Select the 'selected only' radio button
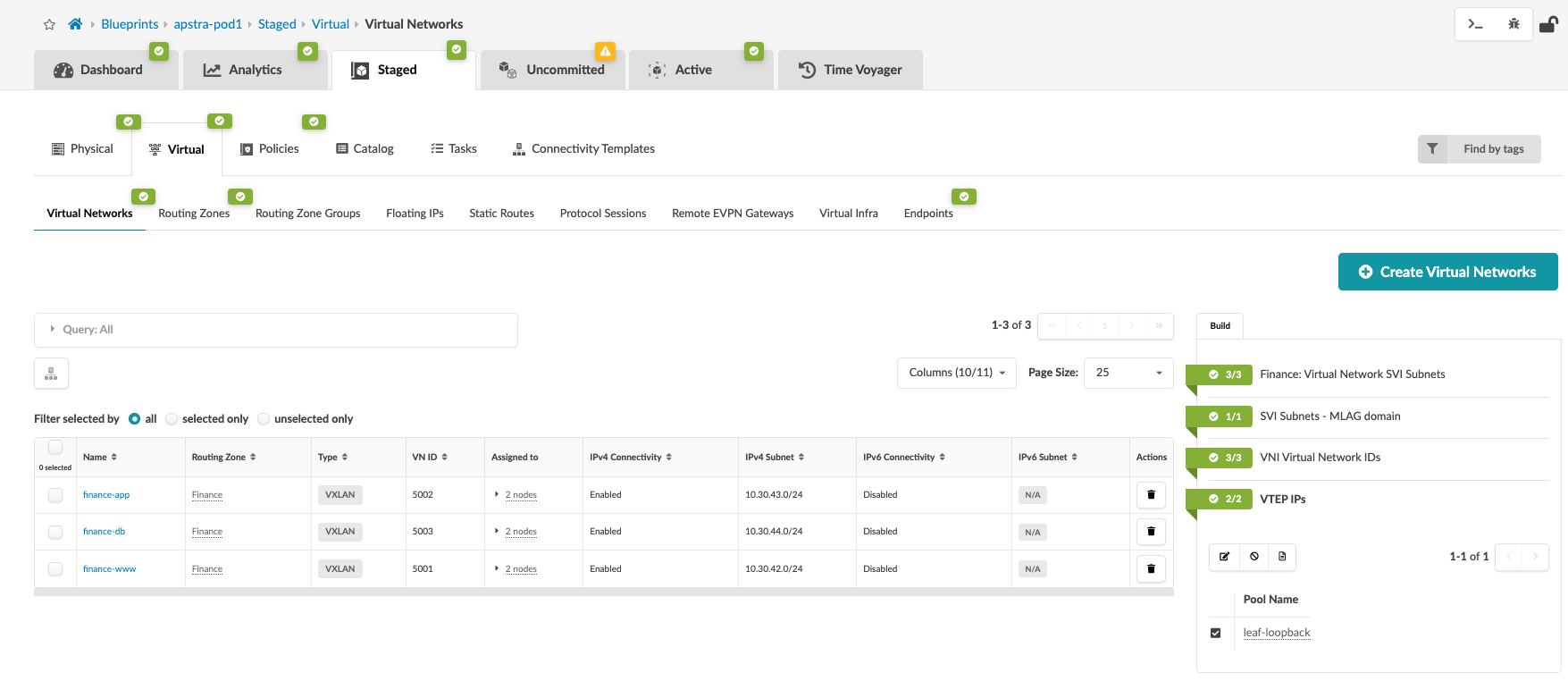 [172, 418]
